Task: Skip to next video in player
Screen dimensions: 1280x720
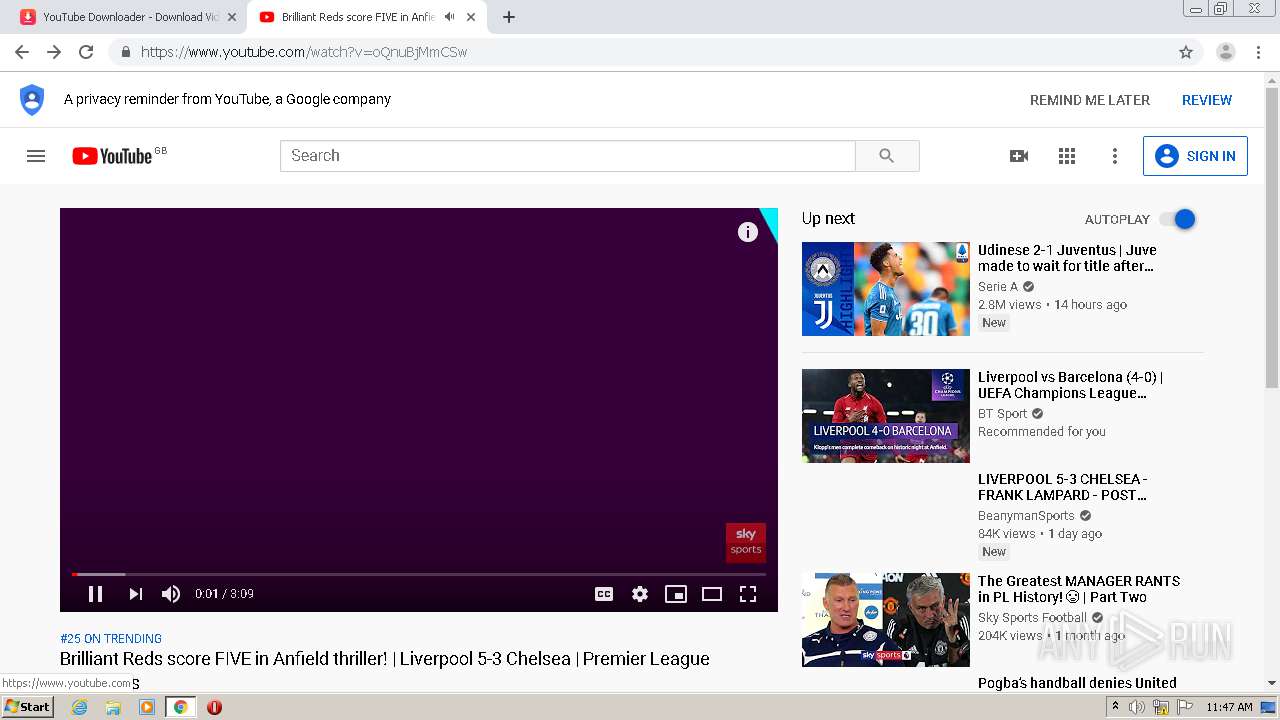Action: pos(135,594)
